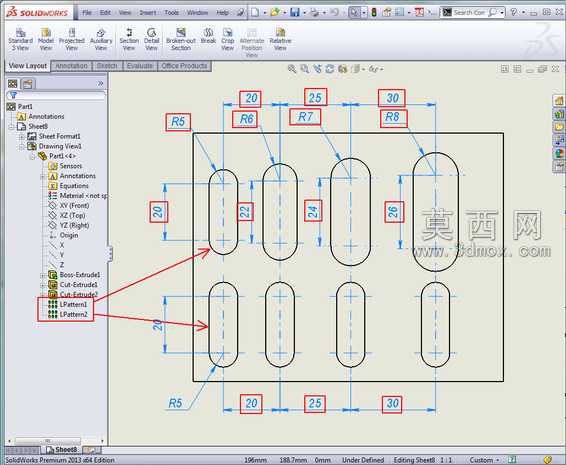Expand the Sheet Format1 node
Image resolution: width=566 pixels, height=465 pixels.
pyautogui.click(x=22, y=136)
